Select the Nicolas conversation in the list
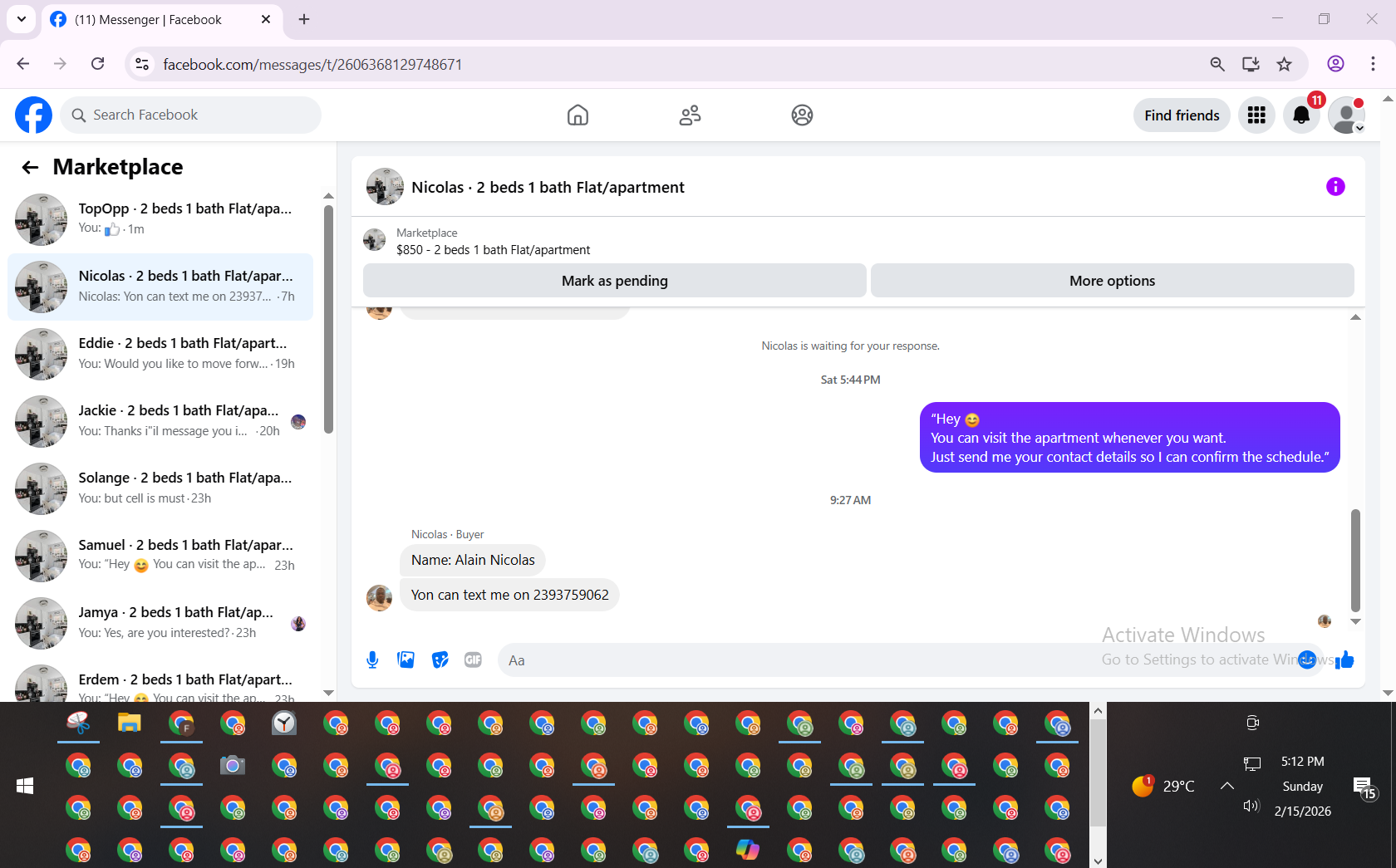The height and width of the screenshot is (868, 1396). pos(160,287)
